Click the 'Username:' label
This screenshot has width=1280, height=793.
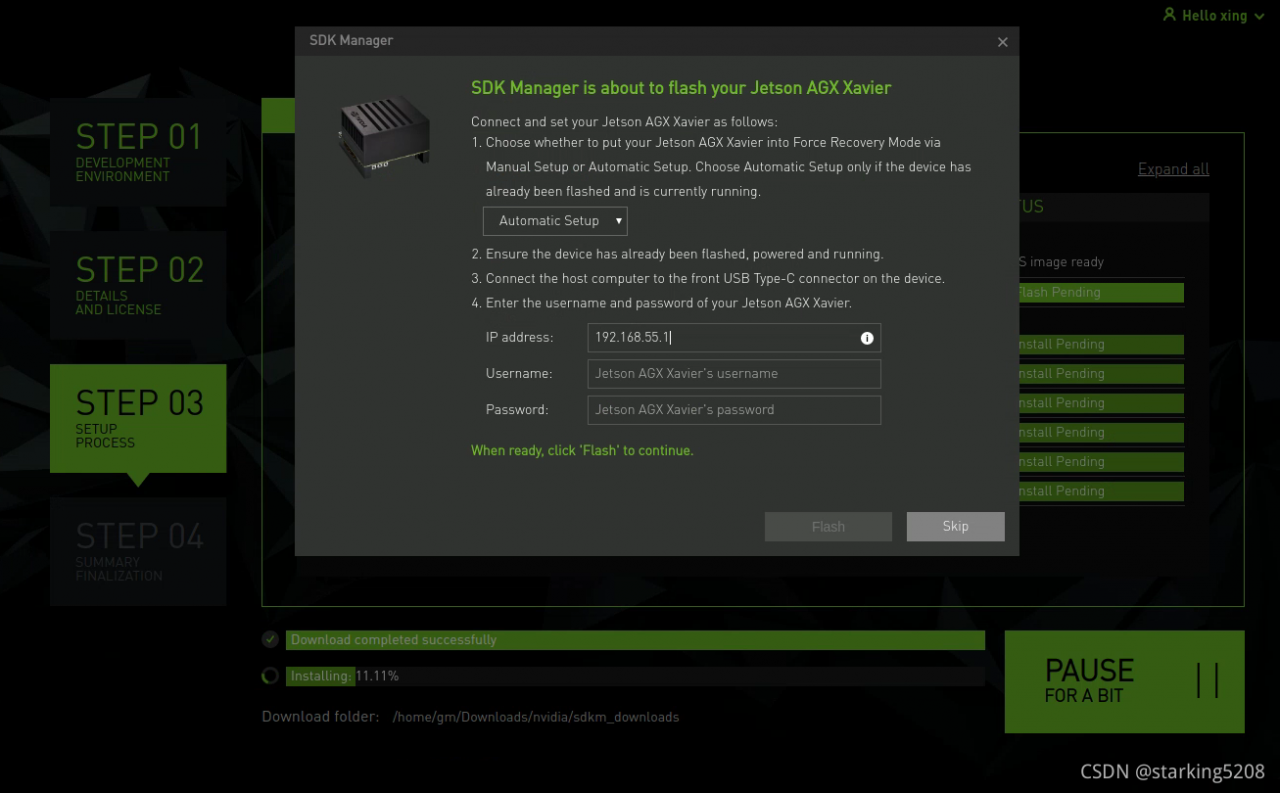[x=519, y=374]
